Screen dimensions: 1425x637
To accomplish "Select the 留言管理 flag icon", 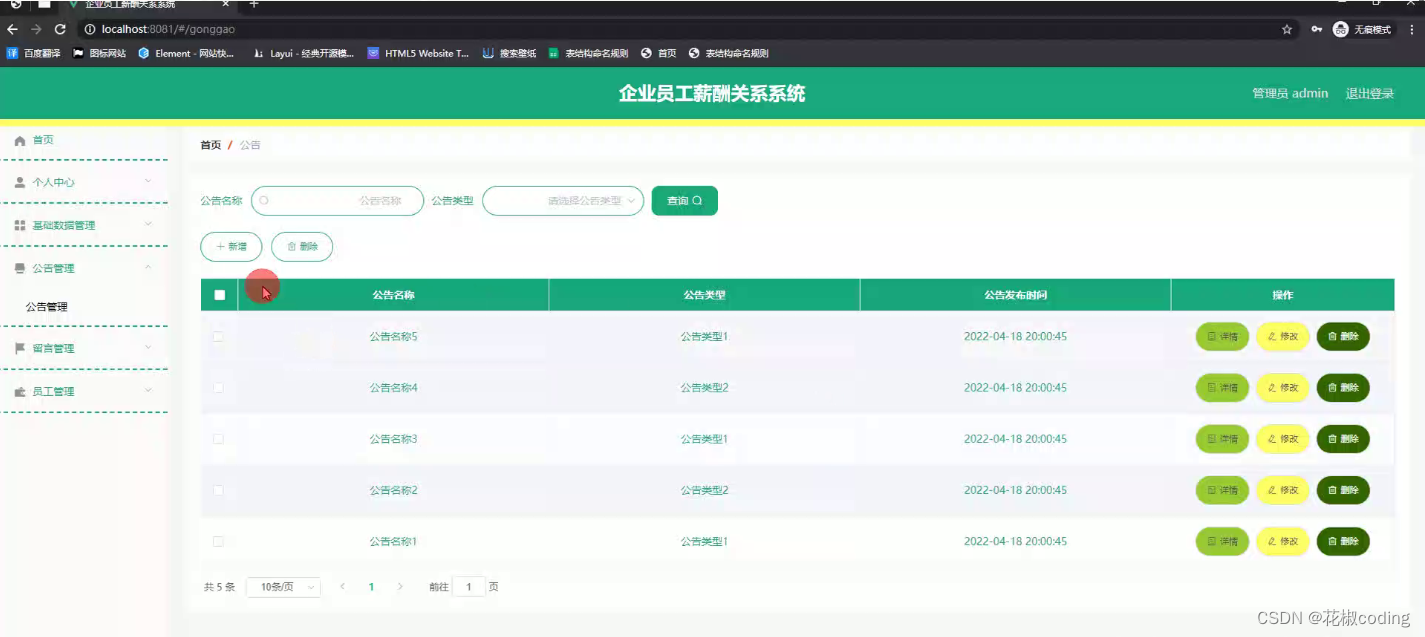I will pyautogui.click(x=22, y=347).
